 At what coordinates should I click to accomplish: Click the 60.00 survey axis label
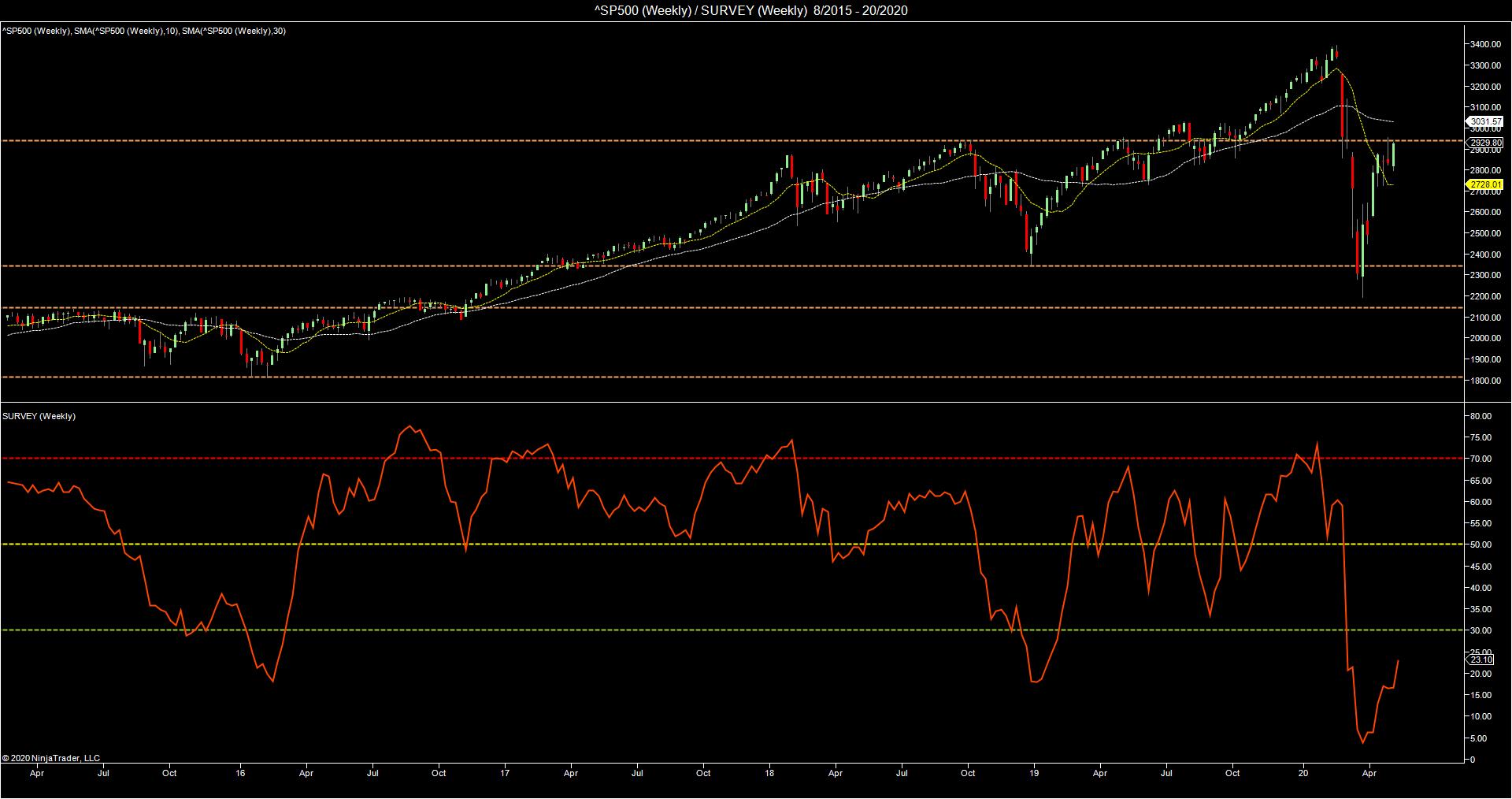point(1481,502)
